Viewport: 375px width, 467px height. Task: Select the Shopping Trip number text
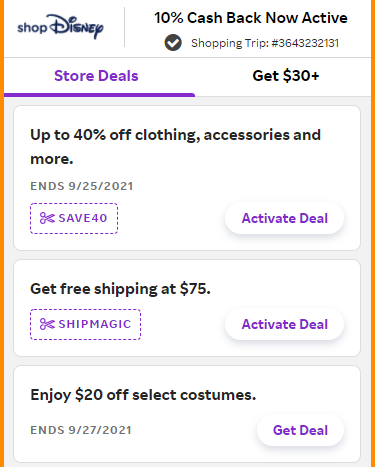(265, 43)
